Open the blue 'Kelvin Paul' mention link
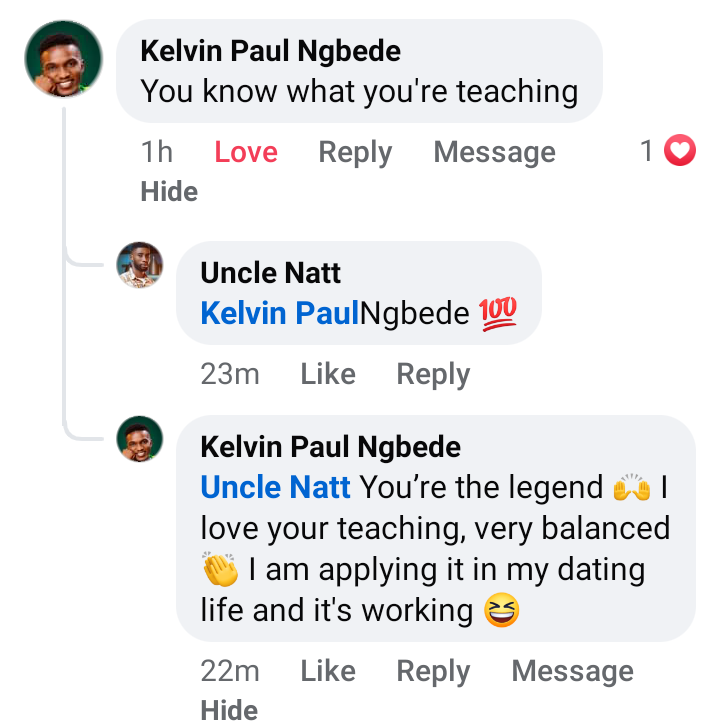Image resolution: width=720 pixels, height=725 pixels. 279,313
